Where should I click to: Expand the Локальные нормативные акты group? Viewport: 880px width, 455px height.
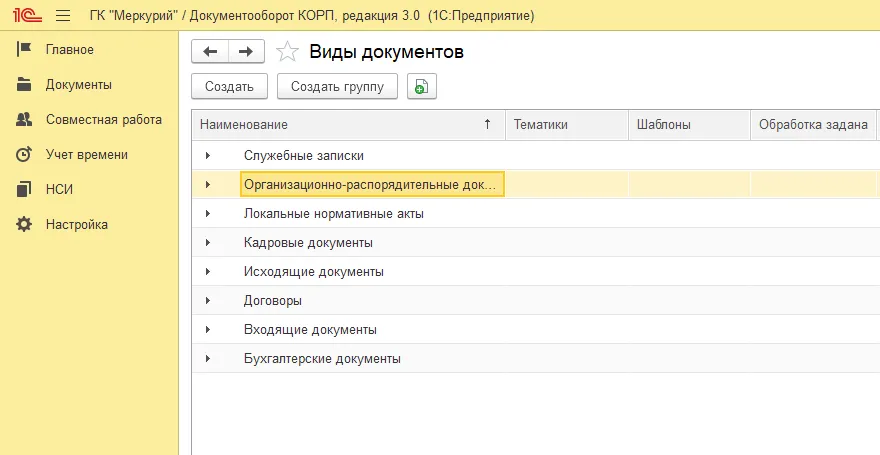[x=208, y=213]
